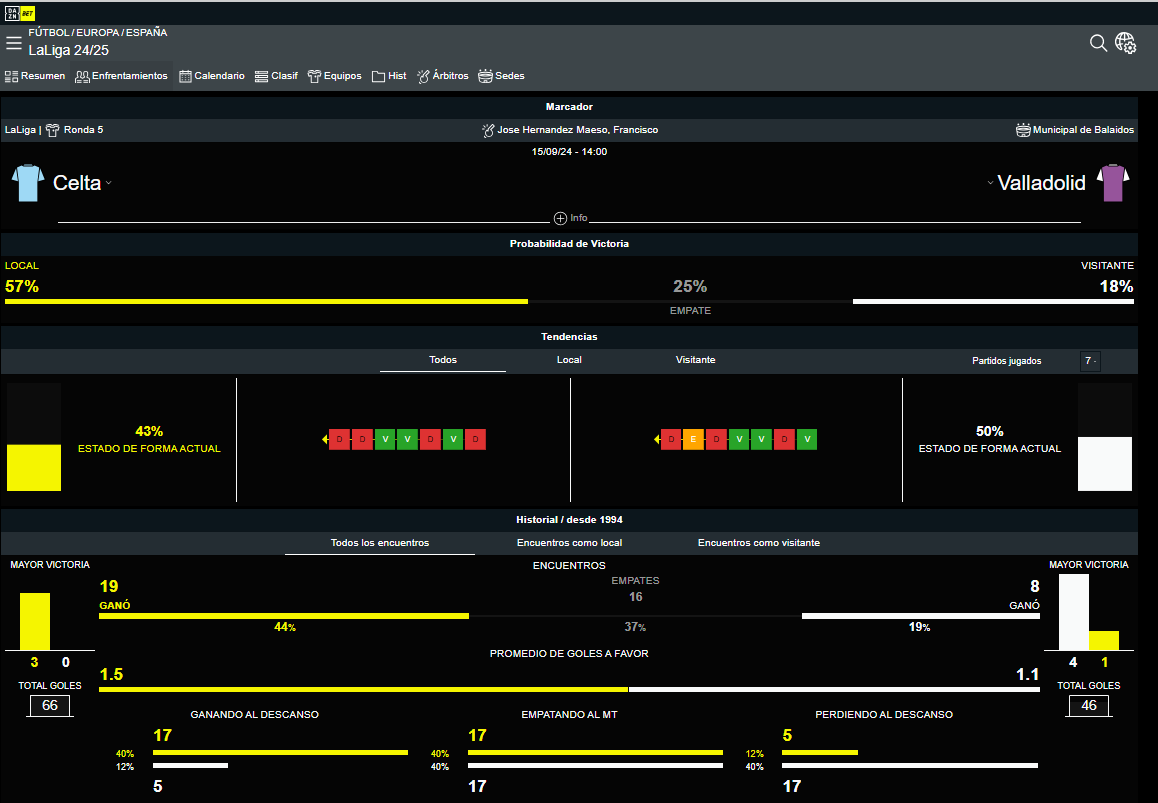Click the referee name Jose Hernandez Maeso

(x=577, y=130)
